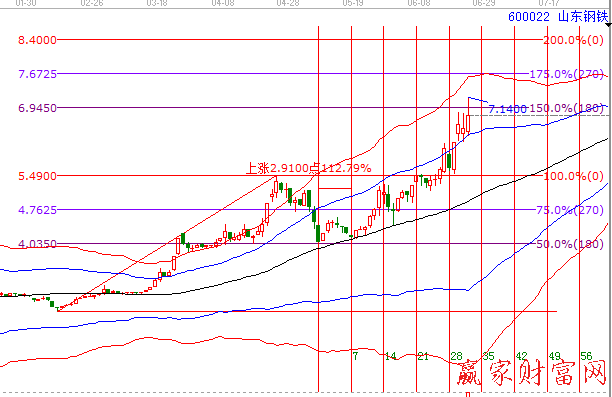612x397 pixels.
Task: Open the dropdown arrow beside 山东钢铁
Action: click(x=608, y=25)
